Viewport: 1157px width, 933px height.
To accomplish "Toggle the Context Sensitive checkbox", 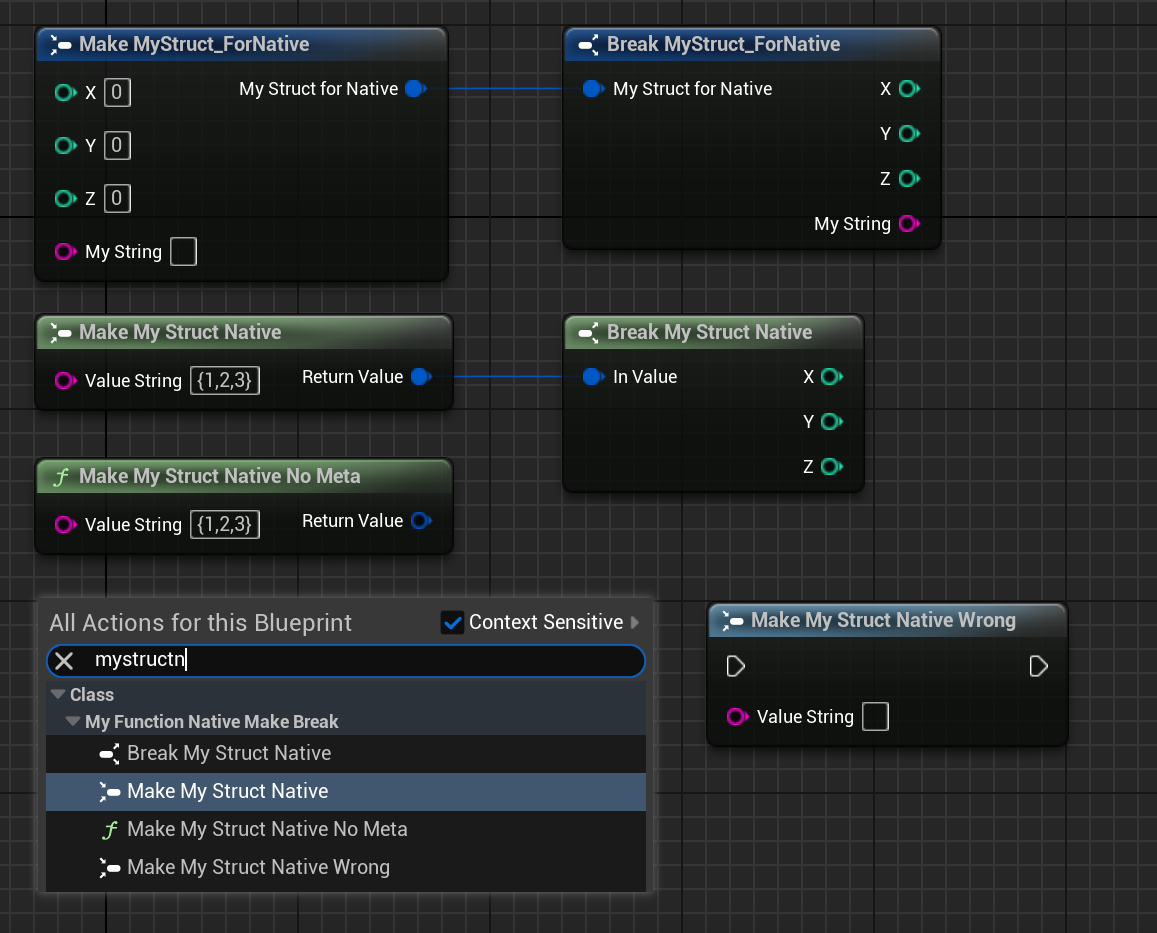I will (x=452, y=623).
